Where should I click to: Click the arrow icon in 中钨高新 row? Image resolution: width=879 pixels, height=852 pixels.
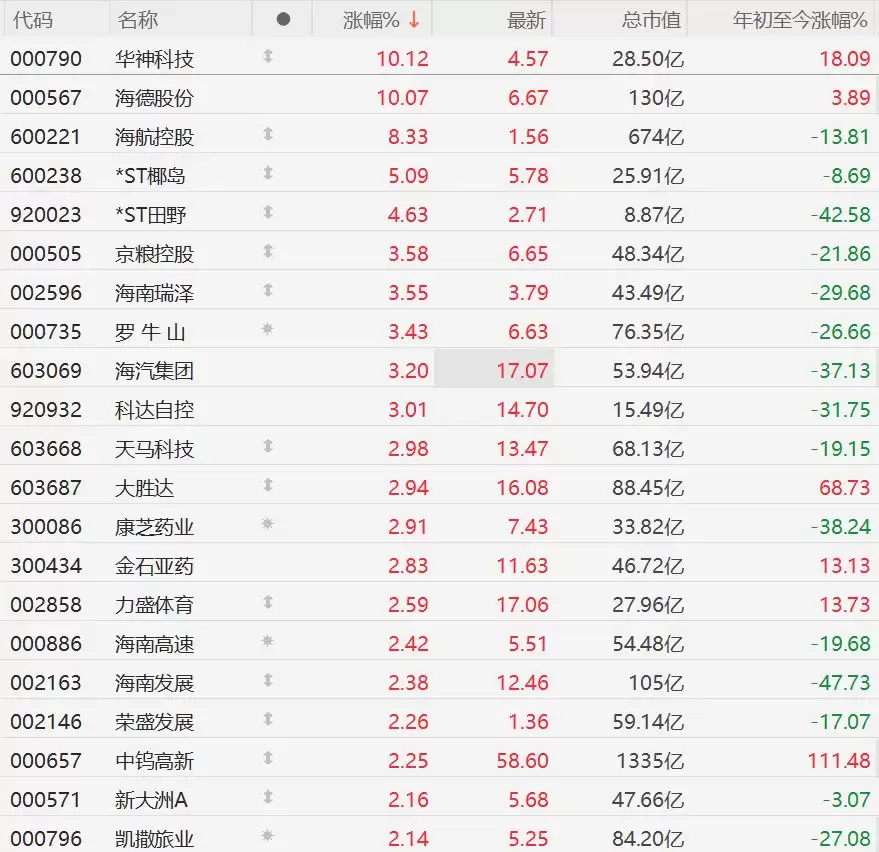(267, 760)
